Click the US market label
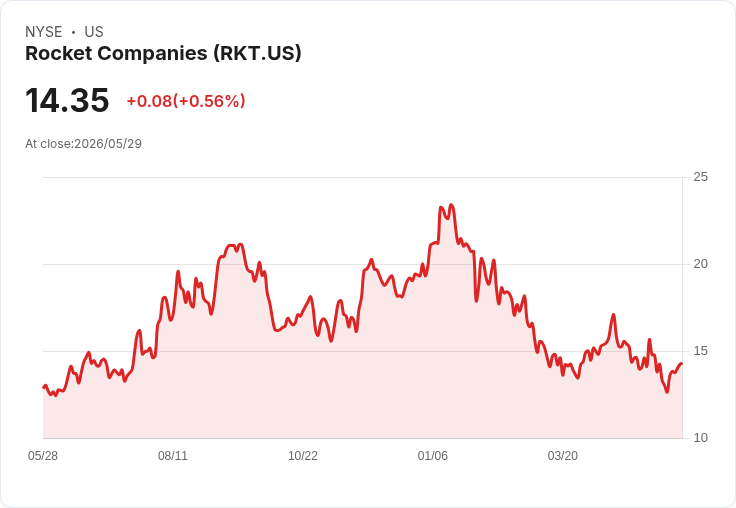This screenshot has width=736, height=508. point(94,32)
